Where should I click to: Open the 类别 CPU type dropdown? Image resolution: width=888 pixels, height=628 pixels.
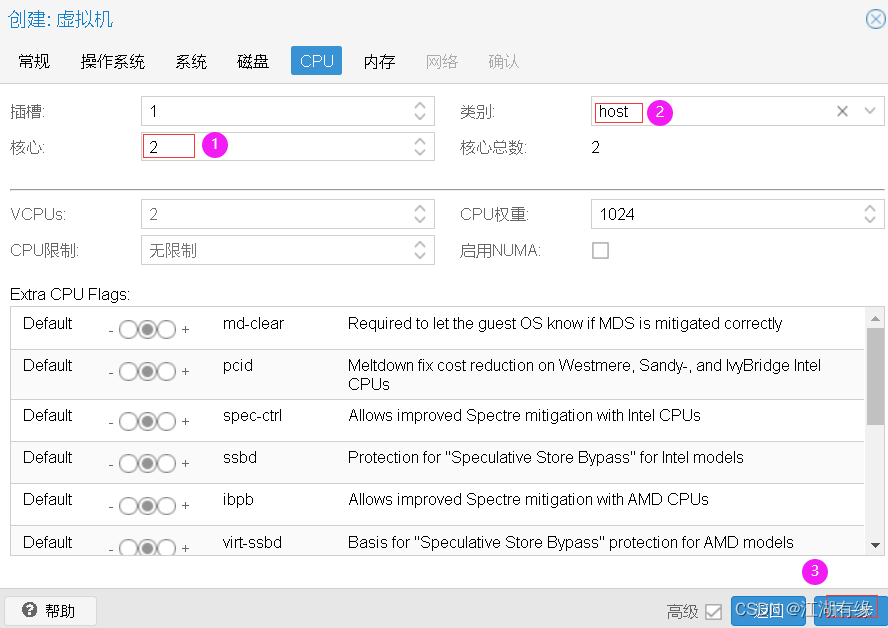870,111
